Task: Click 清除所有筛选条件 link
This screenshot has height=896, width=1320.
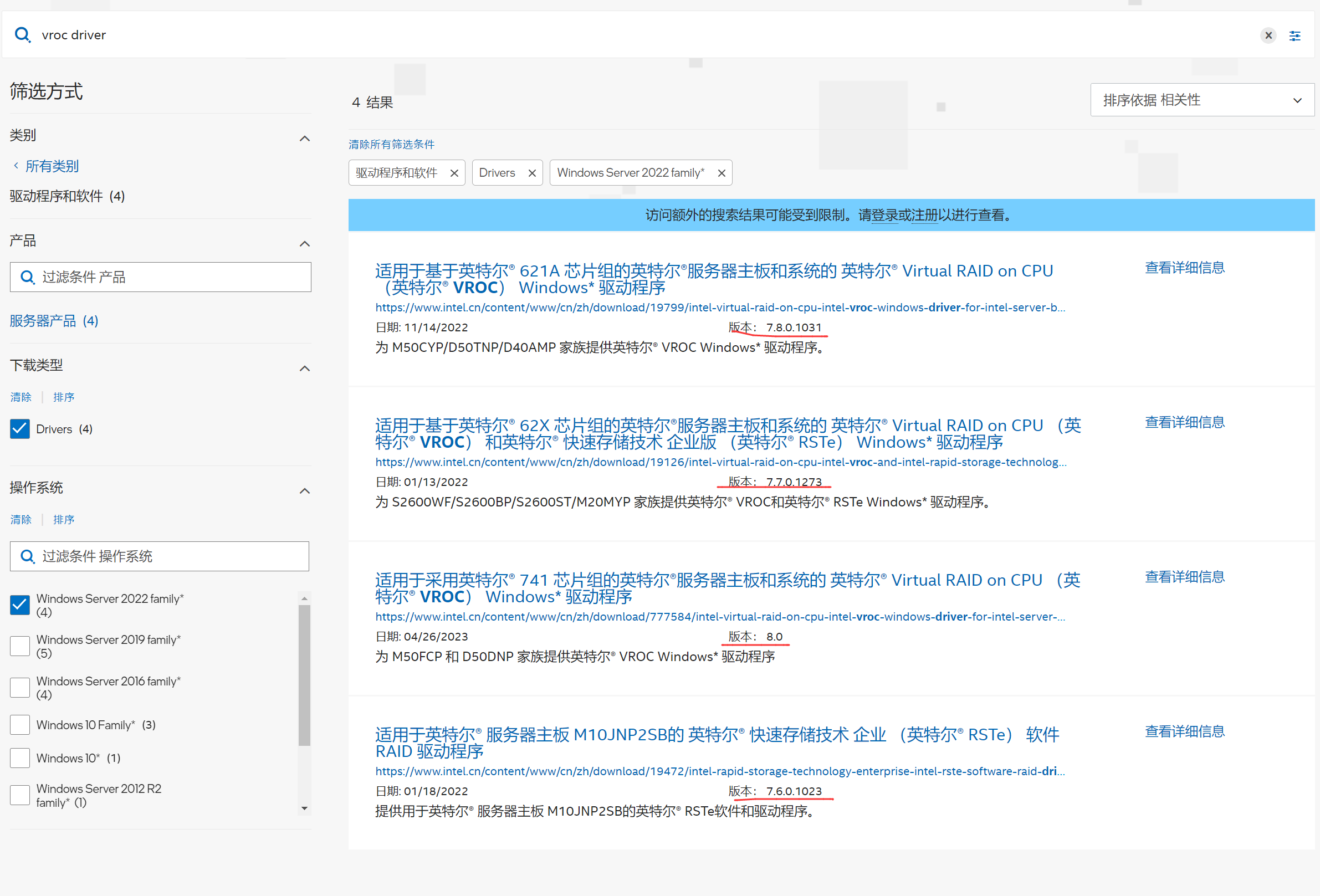Action: pyautogui.click(x=391, y=144)
